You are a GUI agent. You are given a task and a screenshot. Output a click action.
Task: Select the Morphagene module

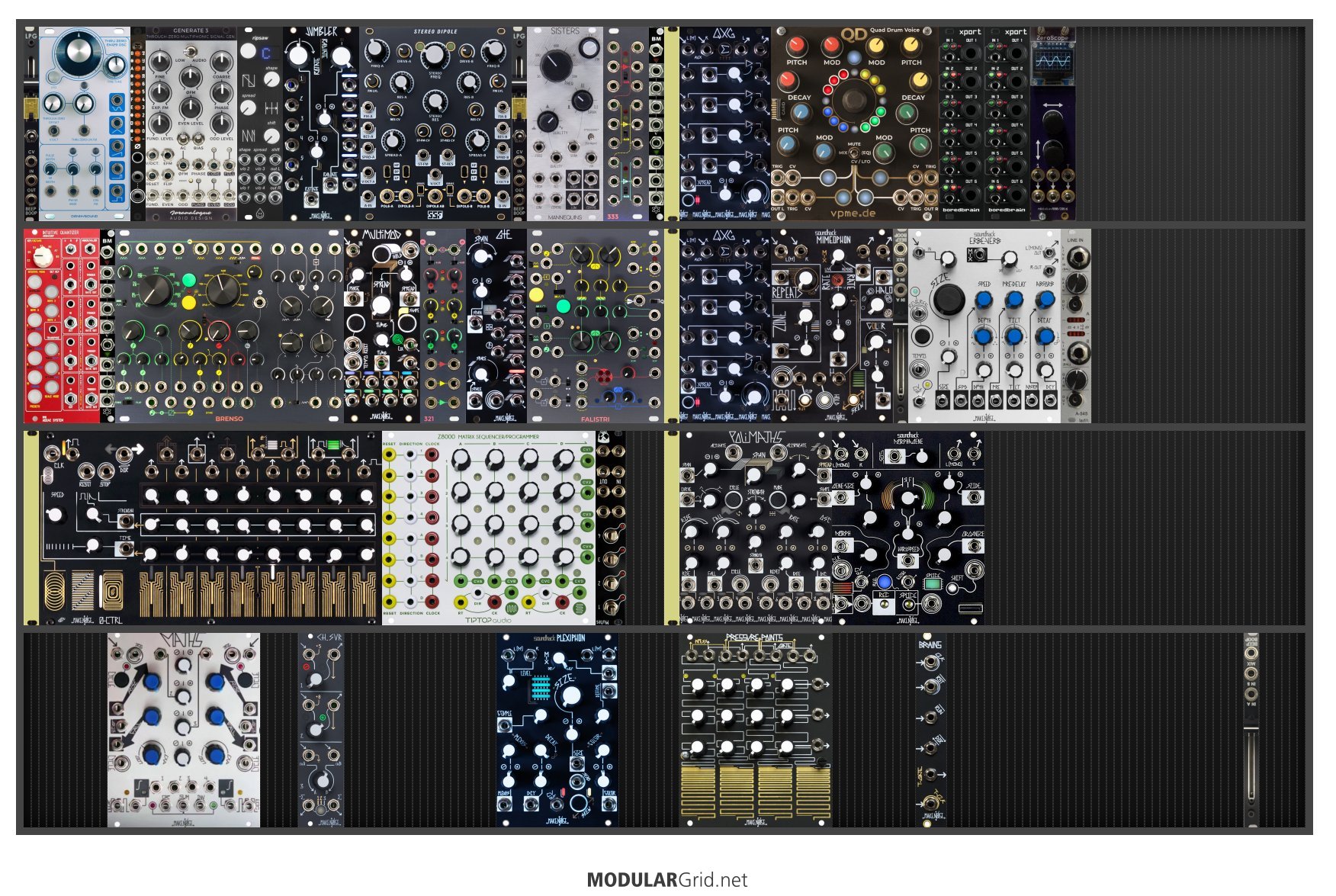point(908,528)
